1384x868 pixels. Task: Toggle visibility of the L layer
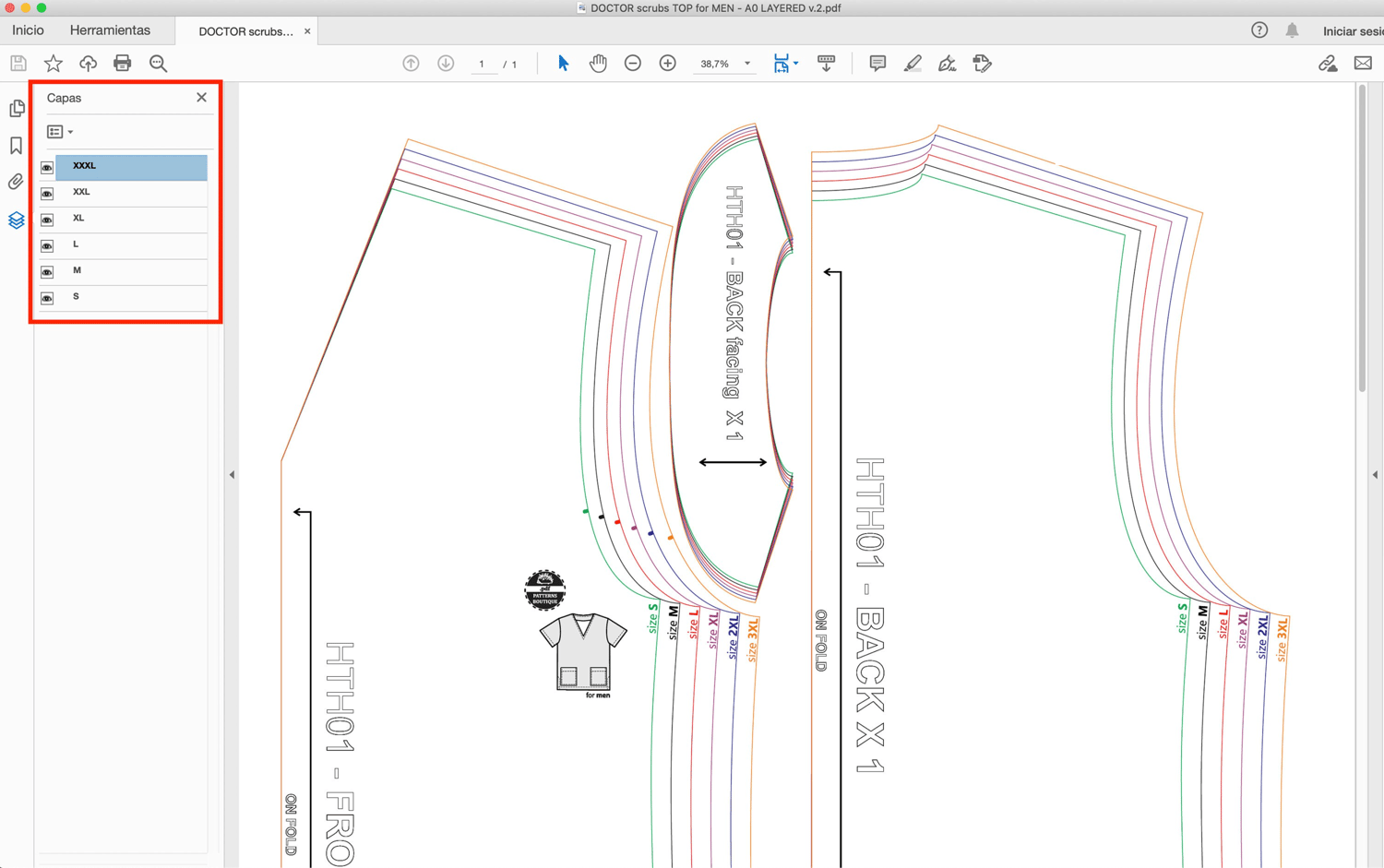point(47,246)
